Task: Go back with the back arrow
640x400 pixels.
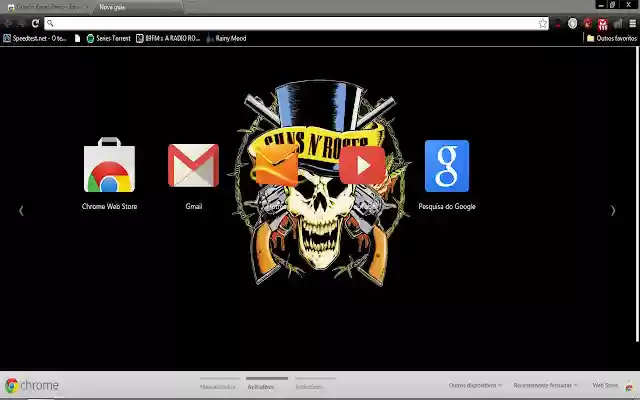Action: 8,23
